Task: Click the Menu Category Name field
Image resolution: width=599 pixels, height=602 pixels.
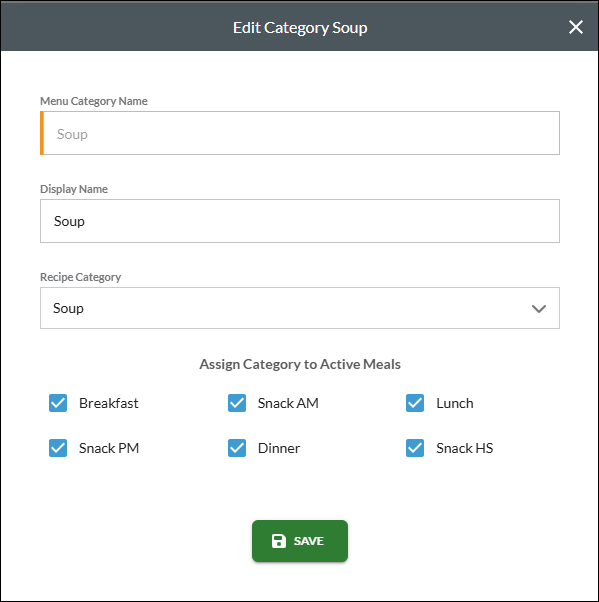Action: tap(300, 133)
